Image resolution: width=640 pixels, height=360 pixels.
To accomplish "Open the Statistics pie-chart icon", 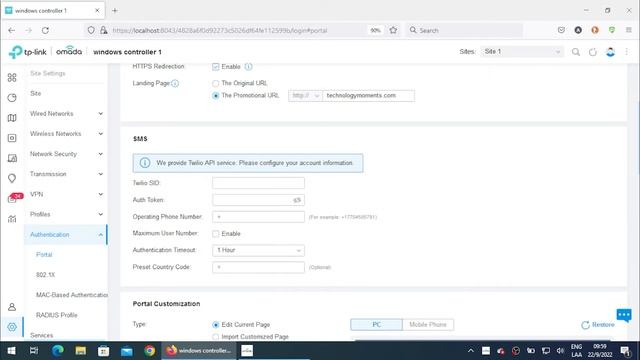I will (x=12, y=98).
